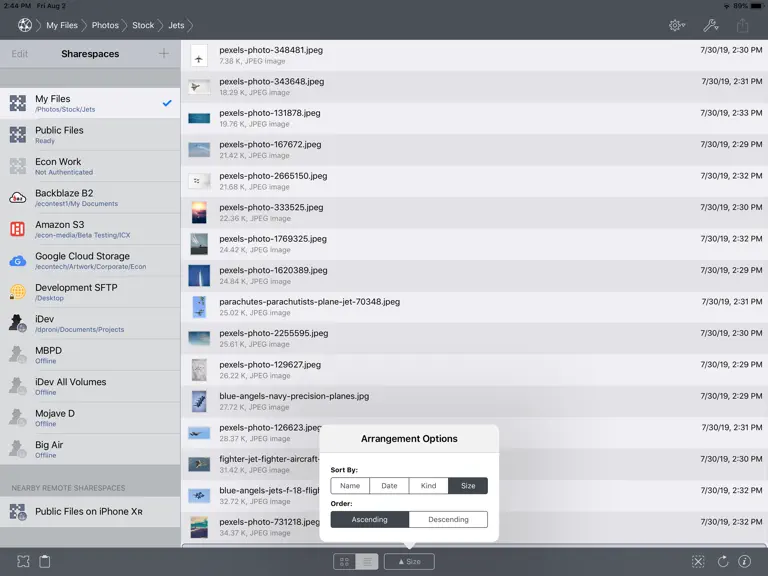Go to Stock in breadcrumb
This screenshot has width=768, height=576.
tap(143, 25)
